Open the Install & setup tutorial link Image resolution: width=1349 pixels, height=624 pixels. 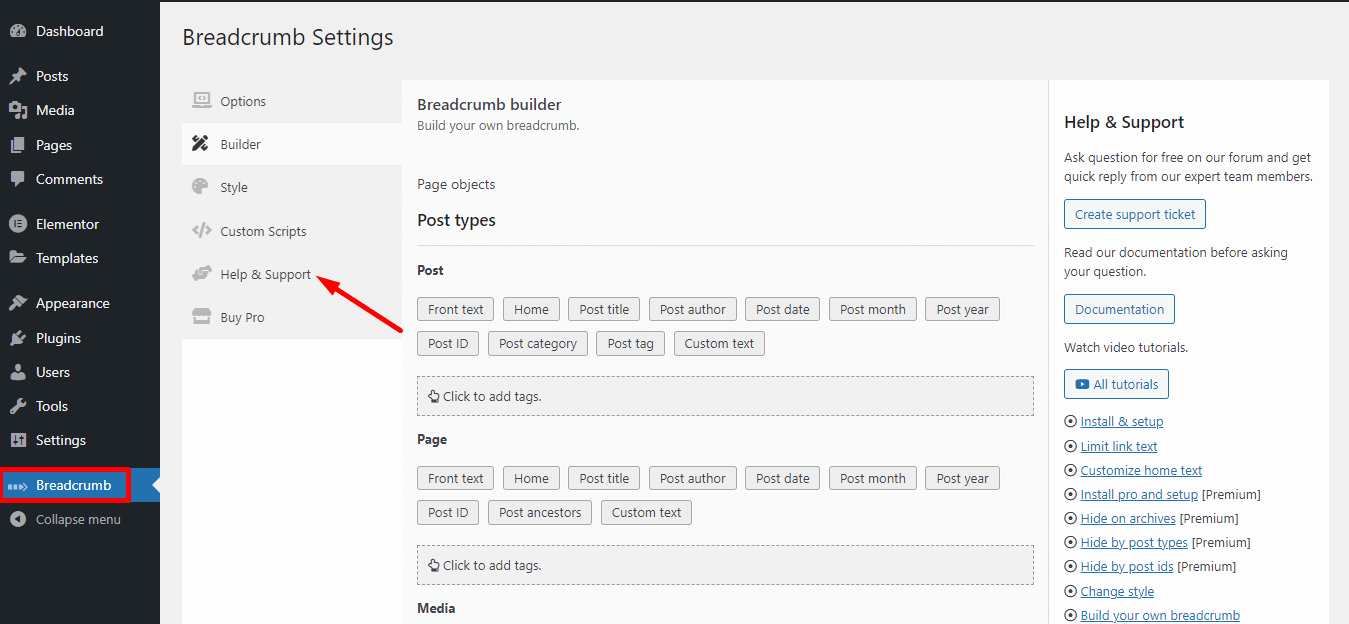pos(1122,422)
